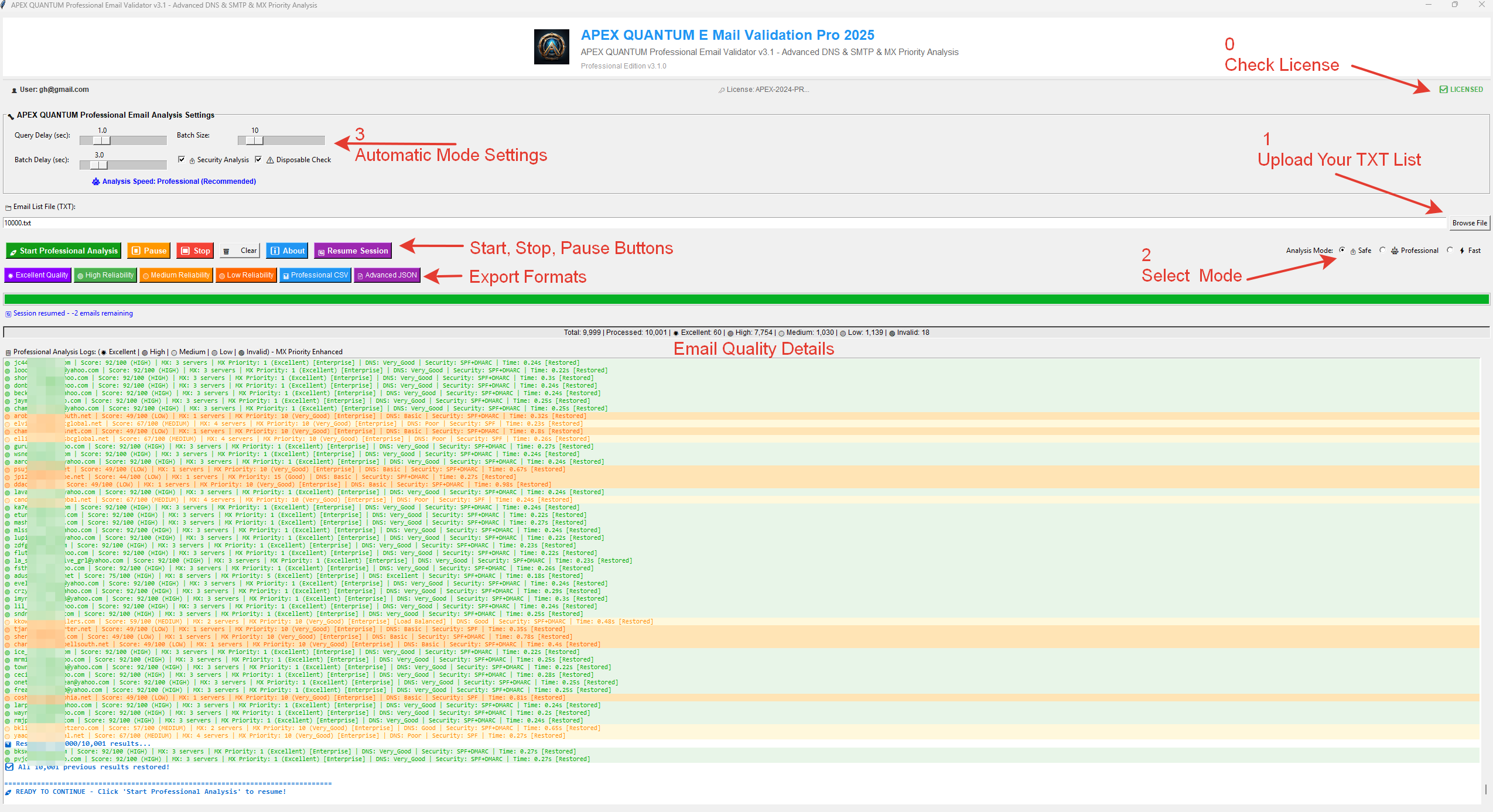Click the Advanced JSON export icon

point(360,276)
